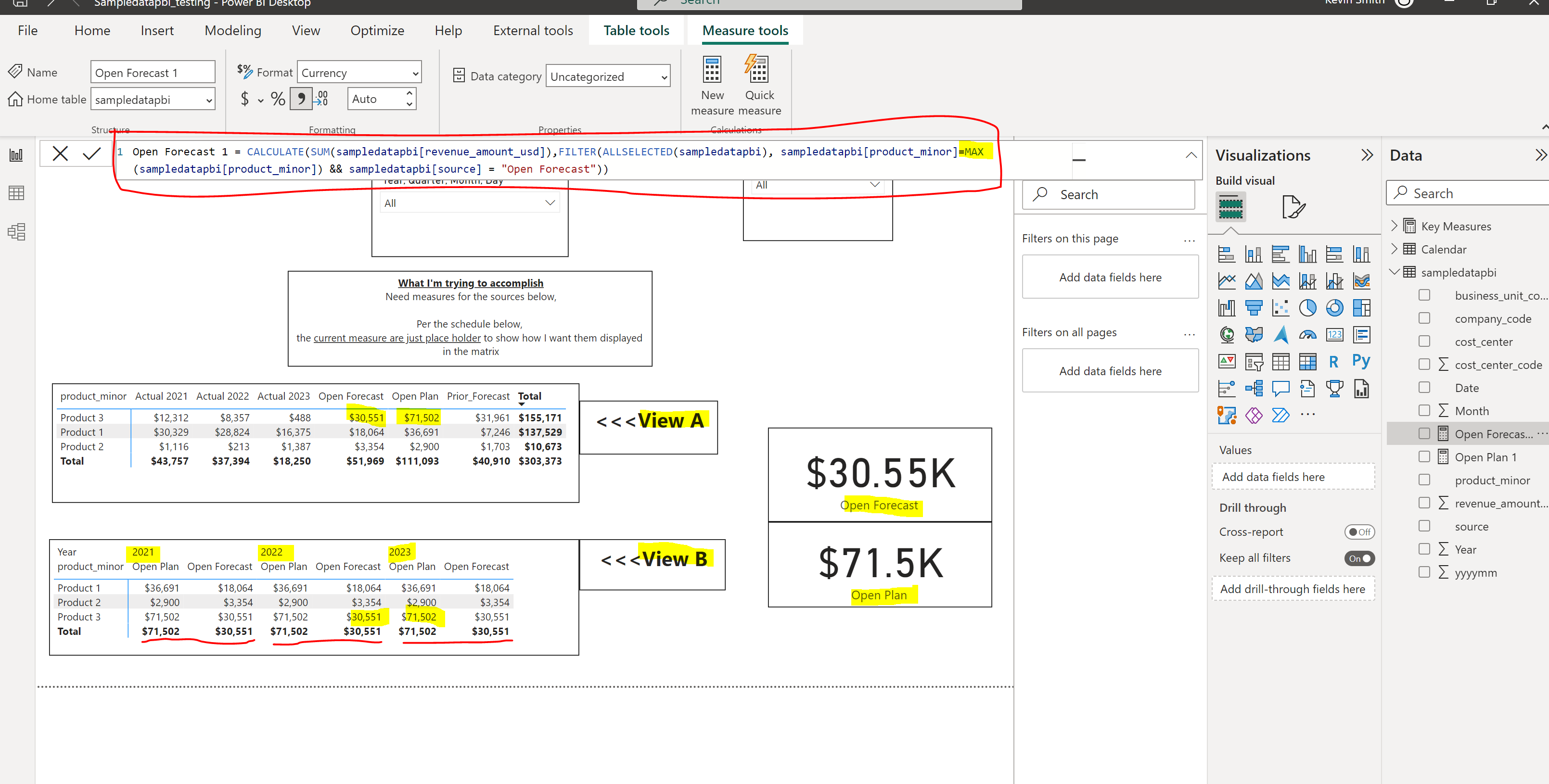Add a funnel chart visual
1549x784 pixels.
pos(1254,308)
